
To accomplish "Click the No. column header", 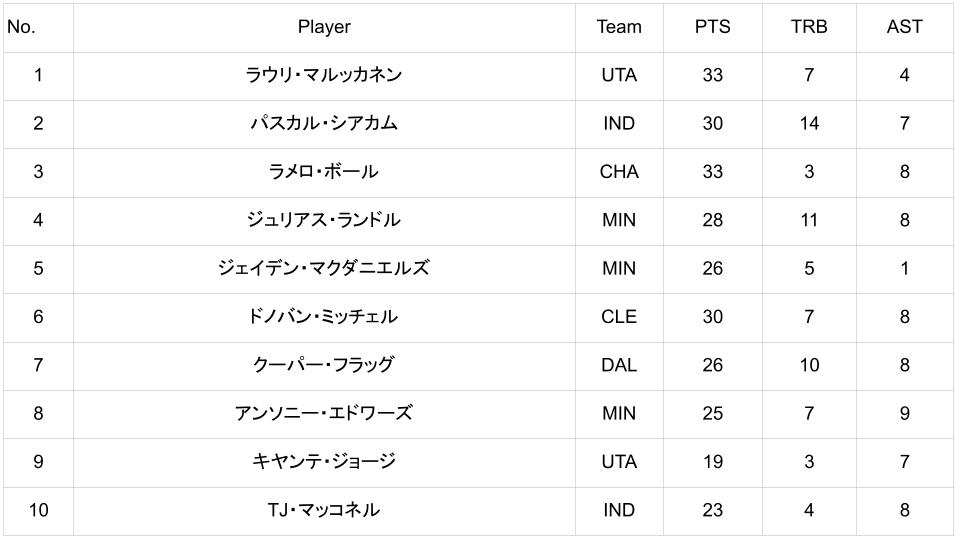I will point(21,27).
